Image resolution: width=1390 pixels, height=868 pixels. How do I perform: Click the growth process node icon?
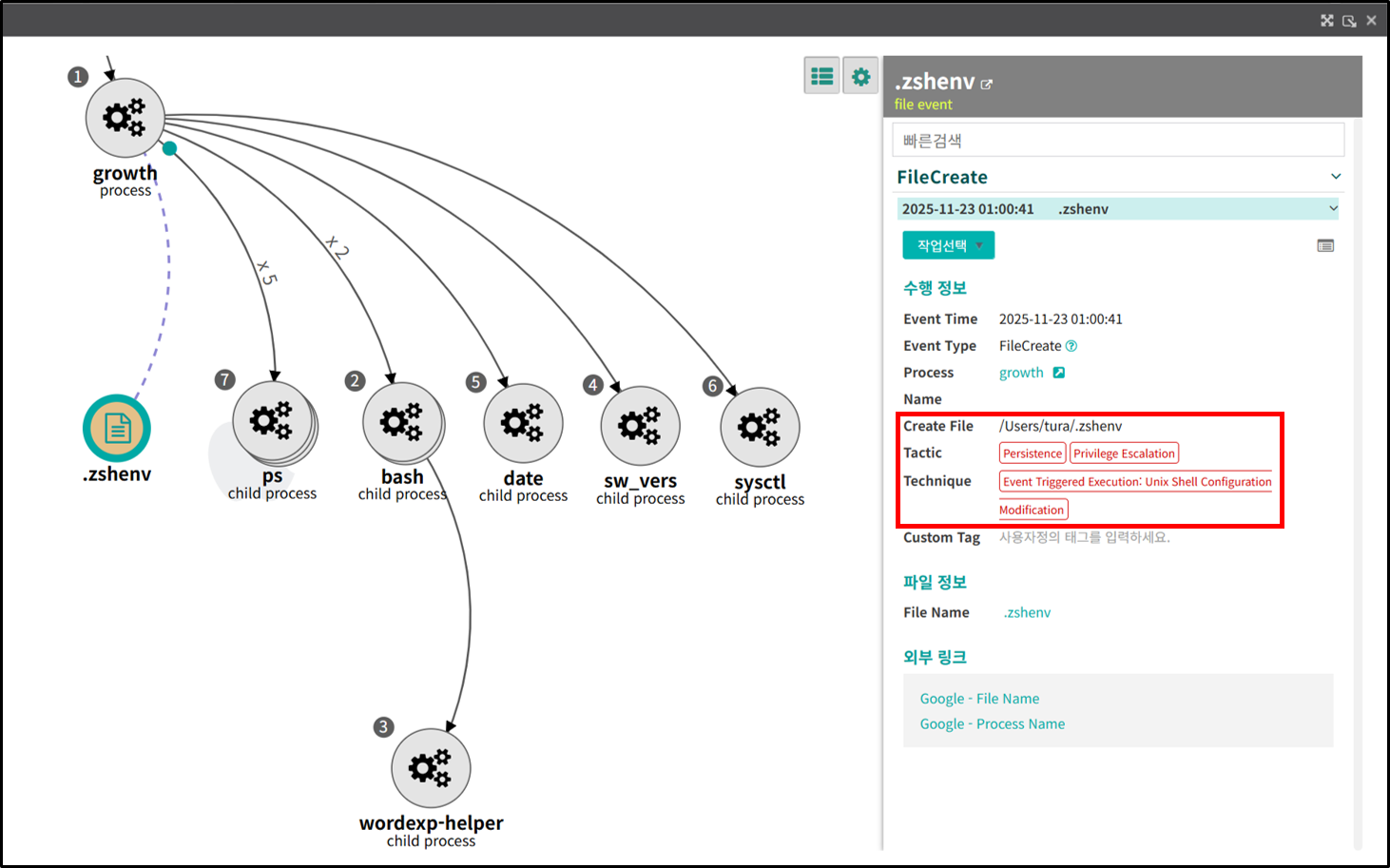[x=125, y=118]
